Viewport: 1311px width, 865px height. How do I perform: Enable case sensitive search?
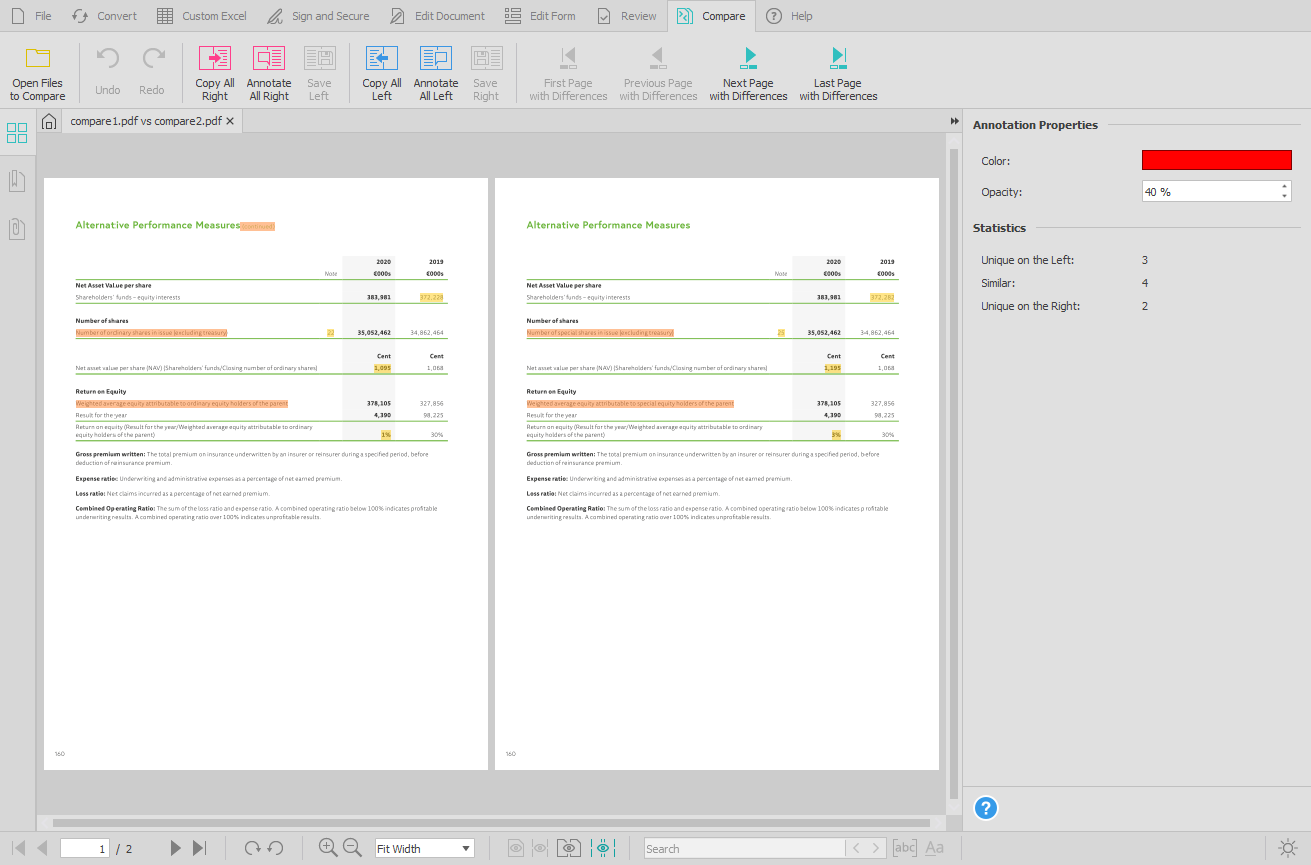click(x=935, y=848)
